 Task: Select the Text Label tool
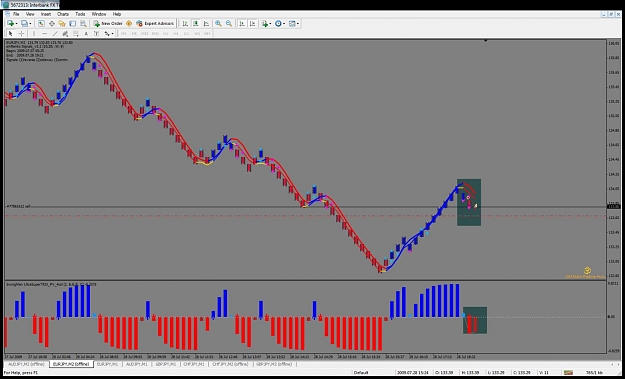click(x=96, y=33)
